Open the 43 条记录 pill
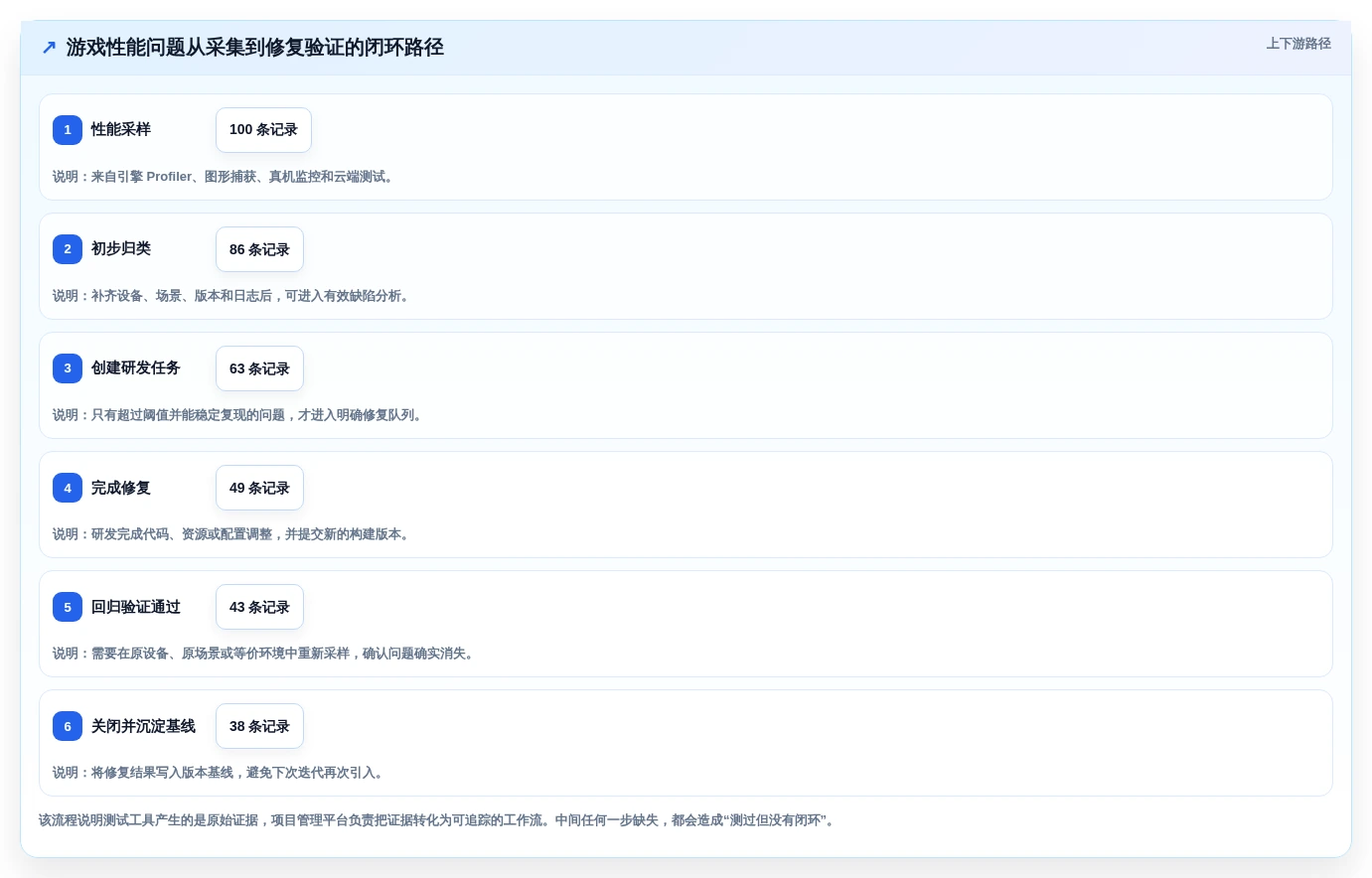 click(x=259, y=607)
